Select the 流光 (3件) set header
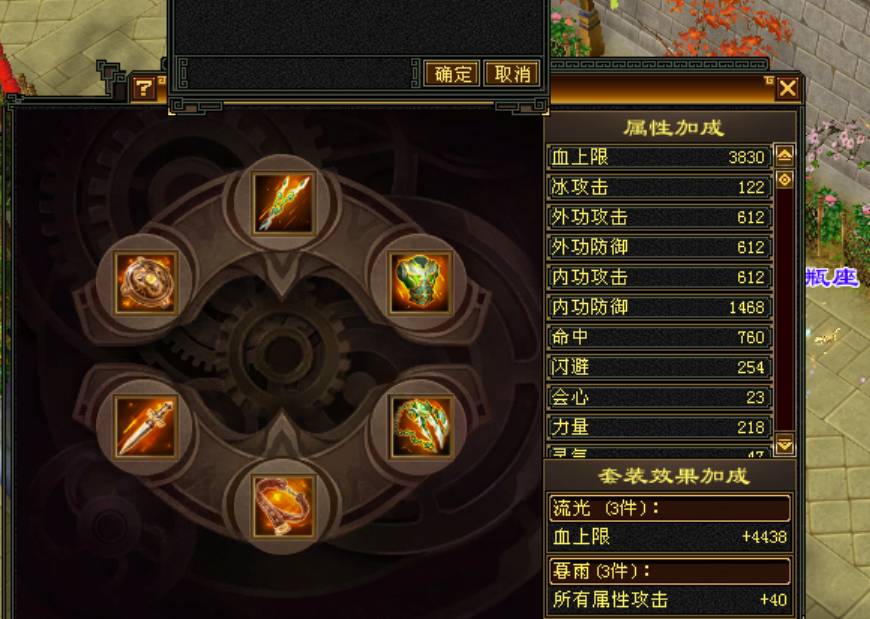Screen dimensions: 870x619 669,508
